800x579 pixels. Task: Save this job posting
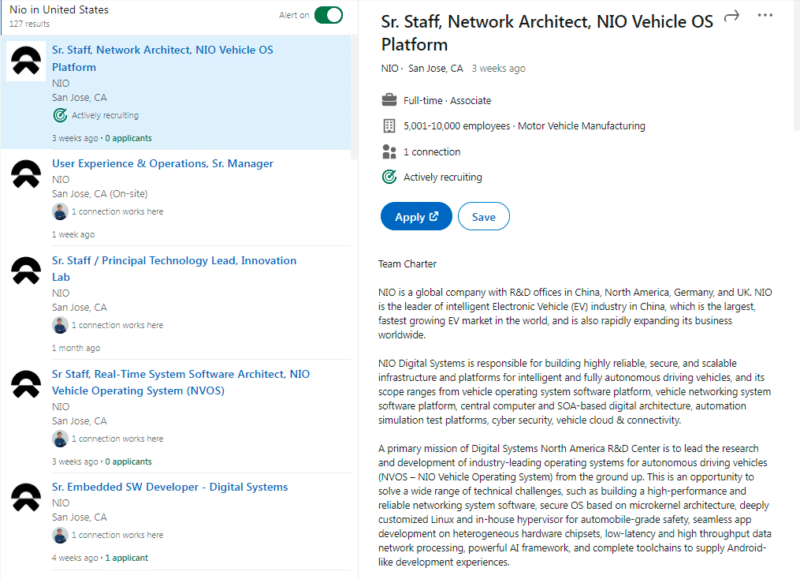pyautogui.click(x=483, y=217)
